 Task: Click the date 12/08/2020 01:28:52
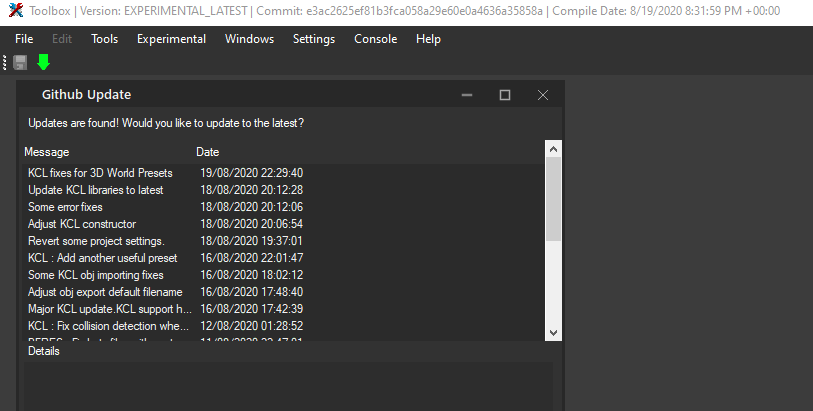pos(251,326)
